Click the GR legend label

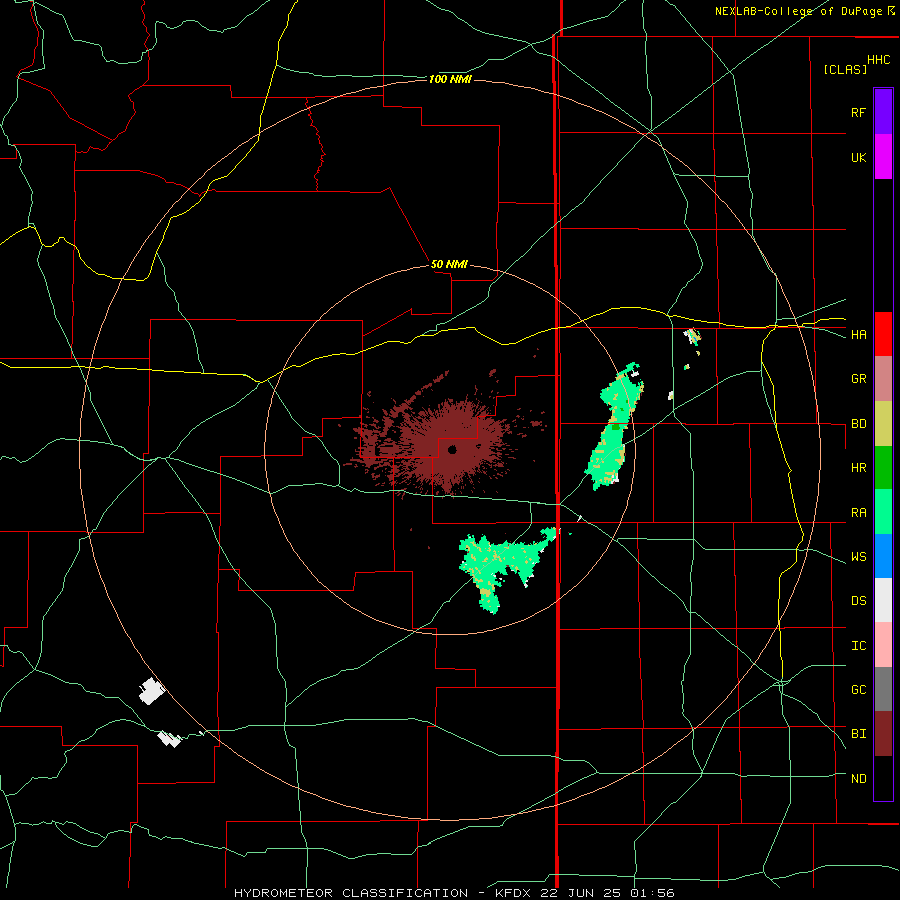click(858, 379)
